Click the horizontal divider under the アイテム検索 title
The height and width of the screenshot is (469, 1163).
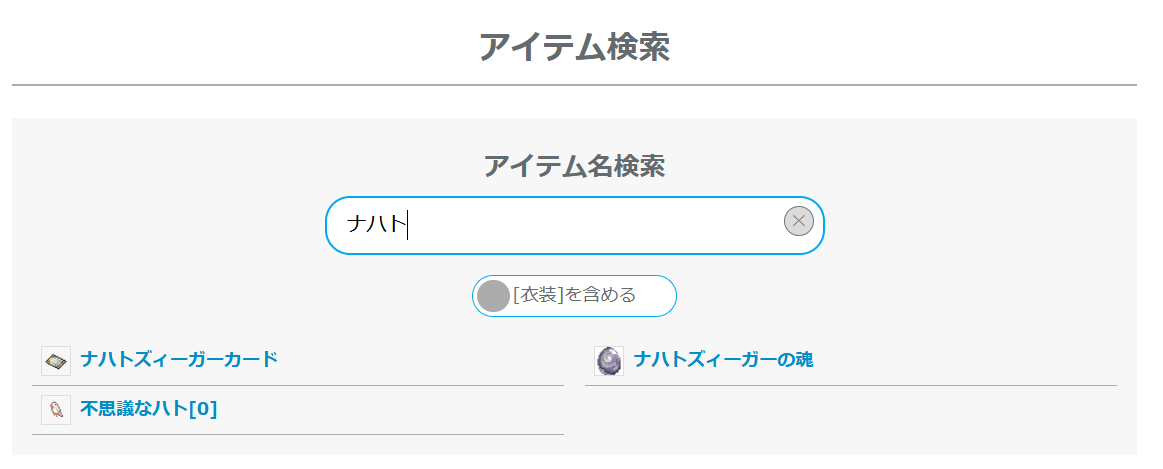click(x=574, y=86)
